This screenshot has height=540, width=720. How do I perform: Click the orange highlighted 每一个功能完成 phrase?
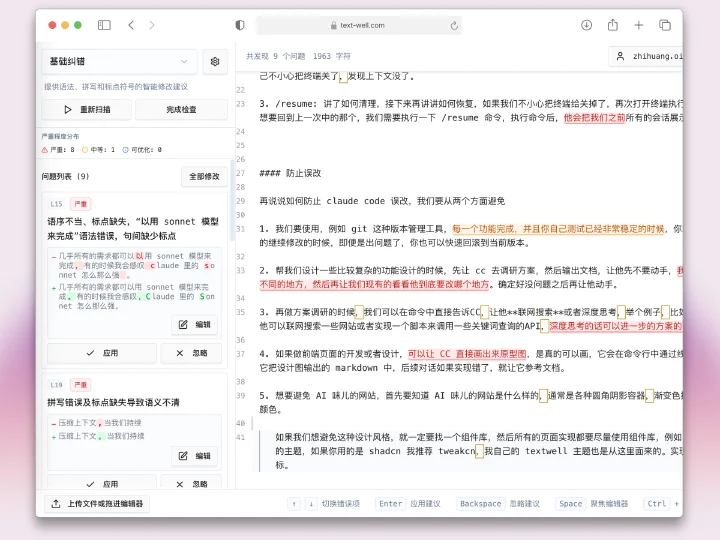pos(558,229)
